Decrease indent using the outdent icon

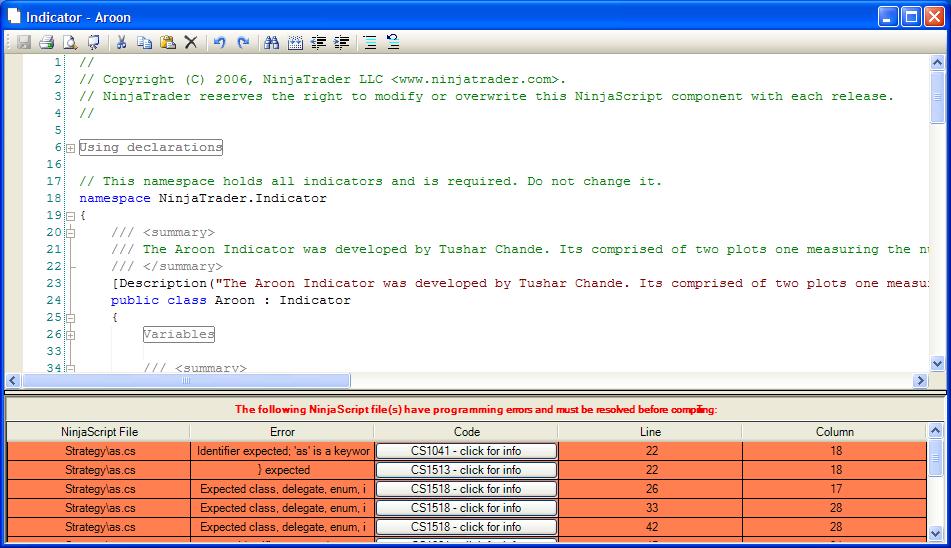318,42
